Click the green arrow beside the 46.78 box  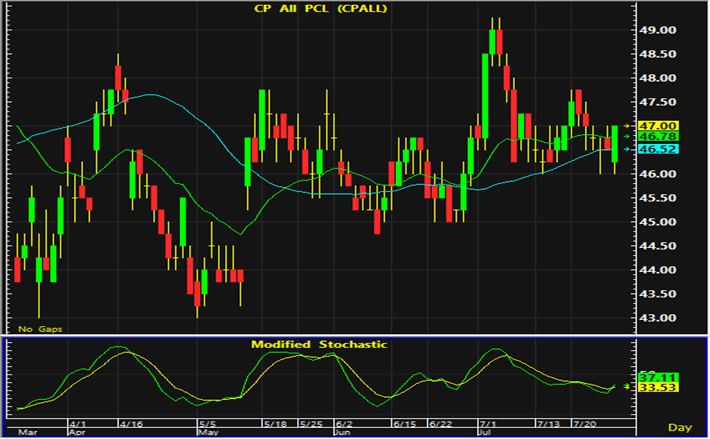pyautogui.click(x=627, y=137)
